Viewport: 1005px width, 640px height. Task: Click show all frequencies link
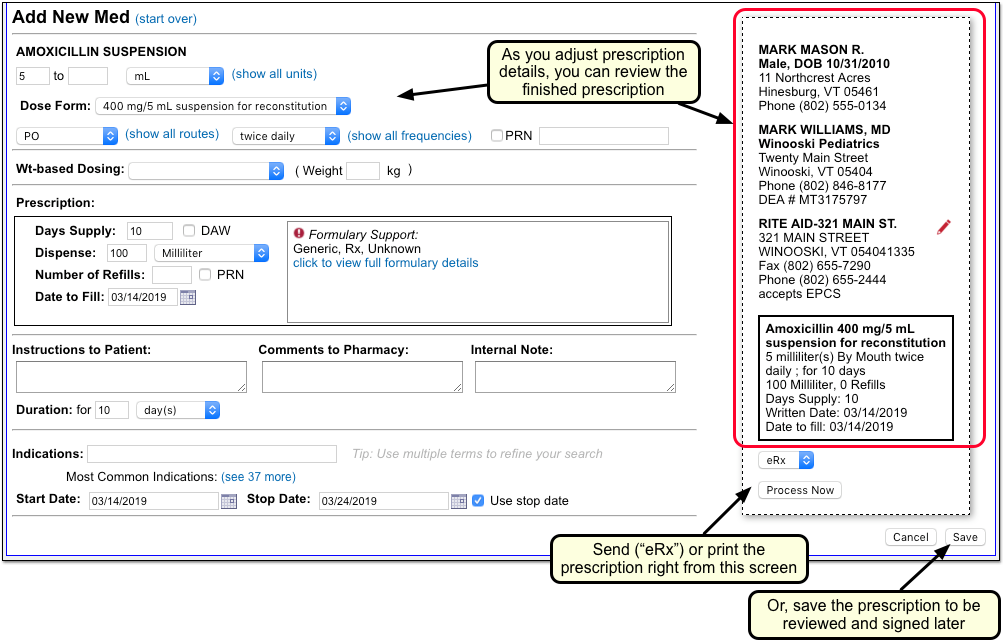(410, 136)
